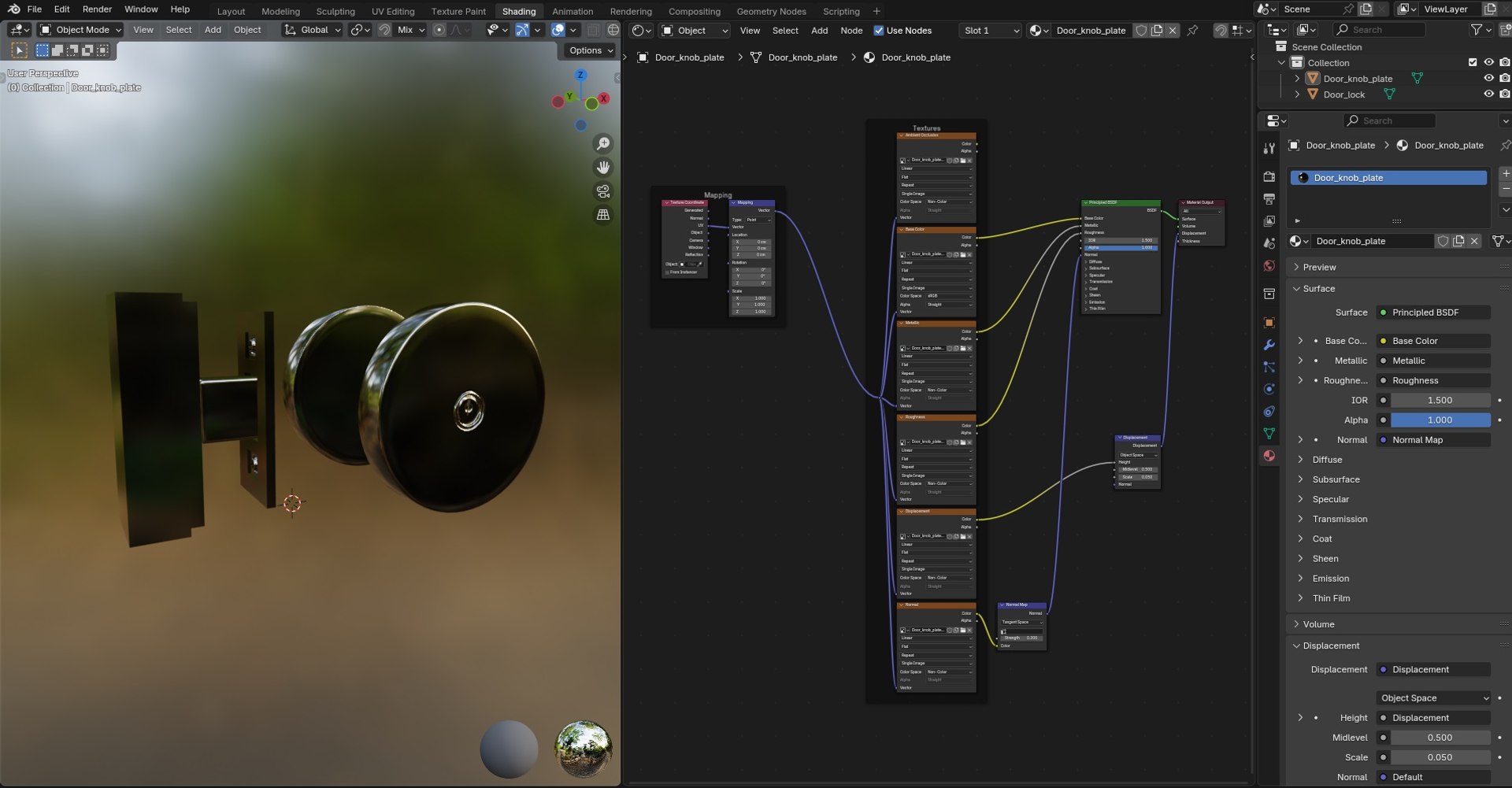Click the pin icon in node editor header

[1193, 31]
